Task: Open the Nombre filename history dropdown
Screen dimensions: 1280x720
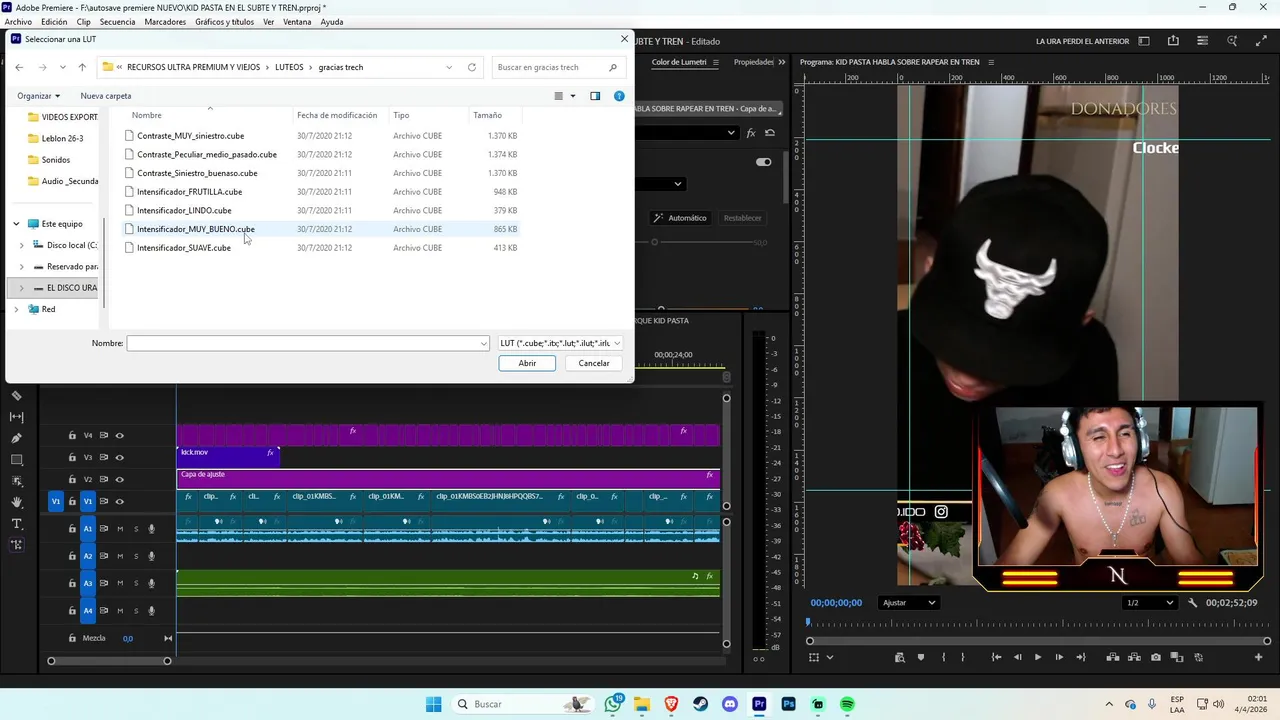Action: pyautogui.click(x=484, y=343)
